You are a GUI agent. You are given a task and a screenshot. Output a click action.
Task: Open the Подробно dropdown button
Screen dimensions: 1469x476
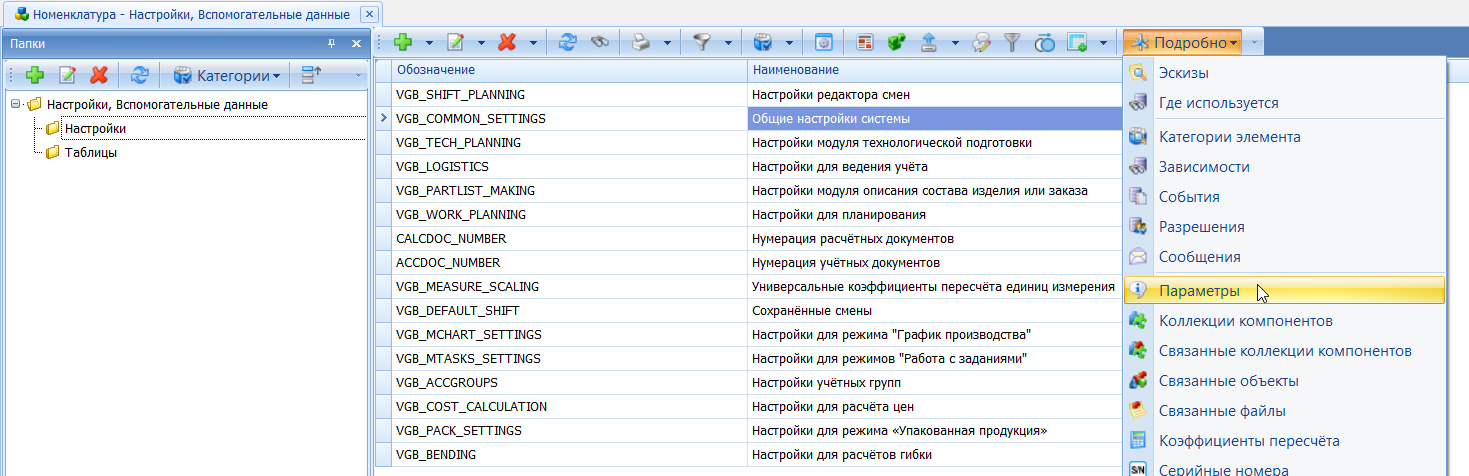coord(1182,42)
